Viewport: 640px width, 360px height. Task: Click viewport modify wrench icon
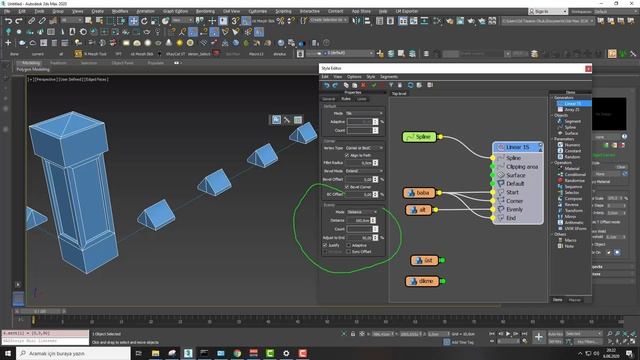(x=287, y=120)
